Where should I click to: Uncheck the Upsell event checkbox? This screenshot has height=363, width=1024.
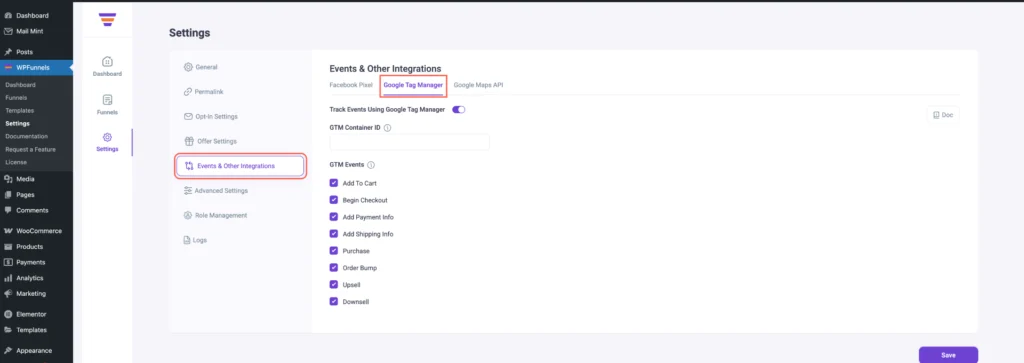click(x=334, y=285)
